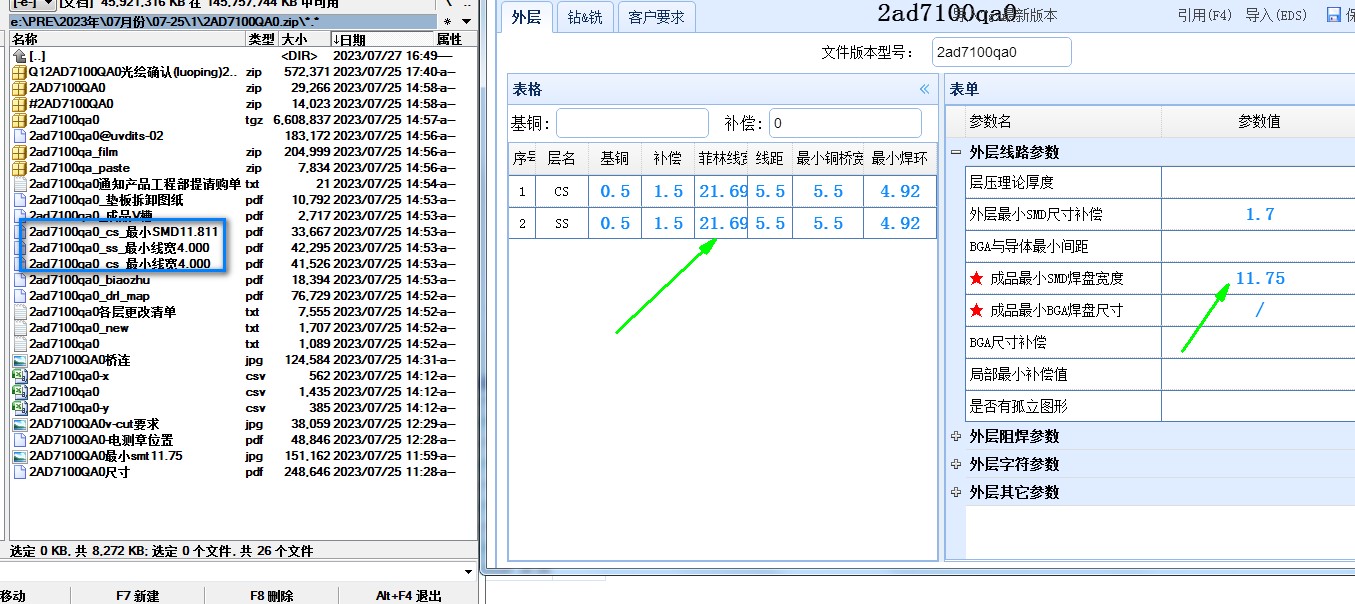Click the F8 删除 button
The image size is (1355, 604).
(x=272, y=596)
